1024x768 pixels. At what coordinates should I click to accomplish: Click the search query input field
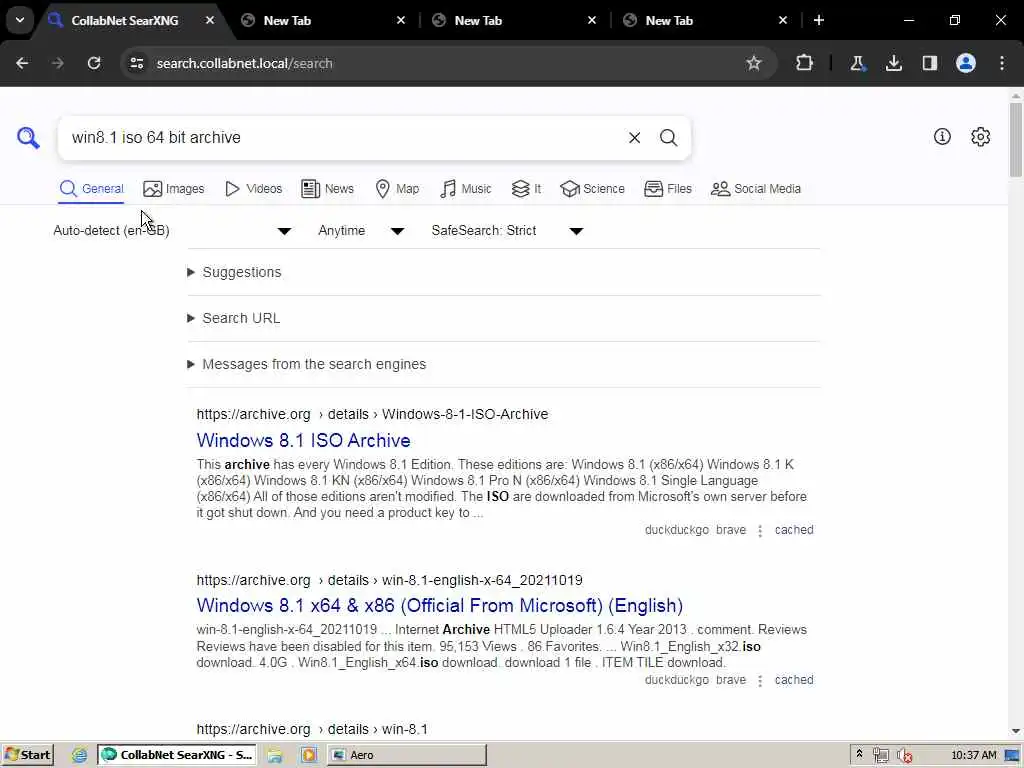pyautogui.click(x=343, y=138)
